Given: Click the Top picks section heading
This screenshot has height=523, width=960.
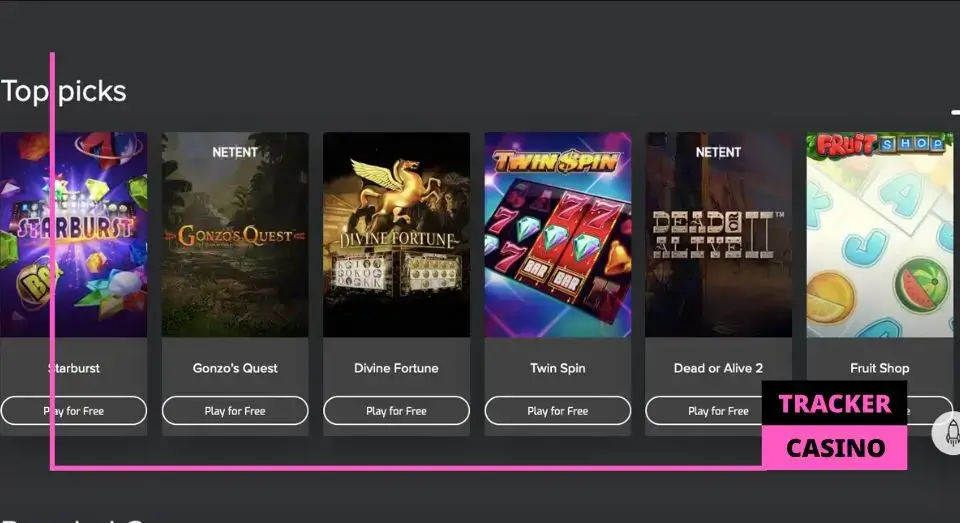Looking at the screenshot, I should [x=64, y=92].
